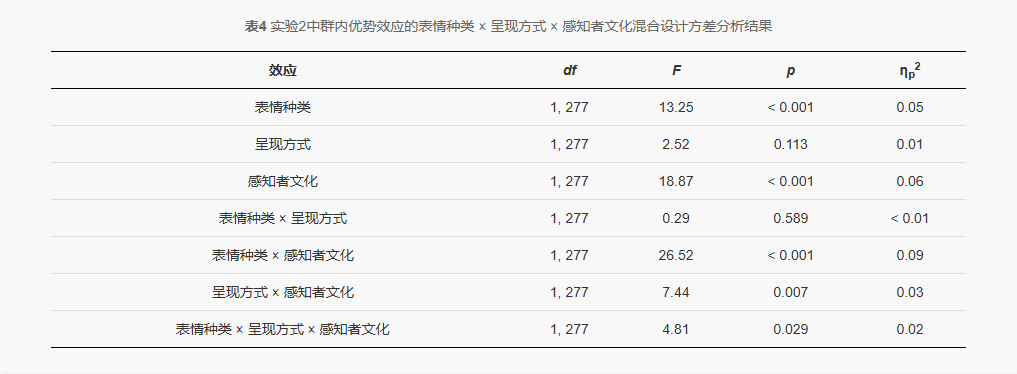Click the F value 4.81
Viewport: 1017px width, 374px height.
(x=676, y=329)
